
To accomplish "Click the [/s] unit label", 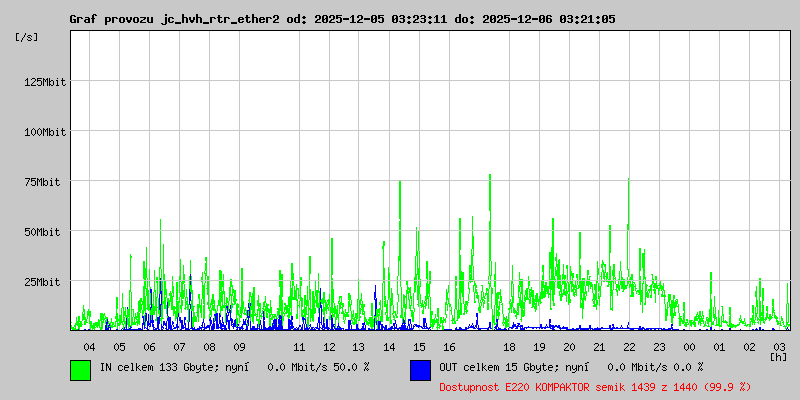I will click(27, 36).
